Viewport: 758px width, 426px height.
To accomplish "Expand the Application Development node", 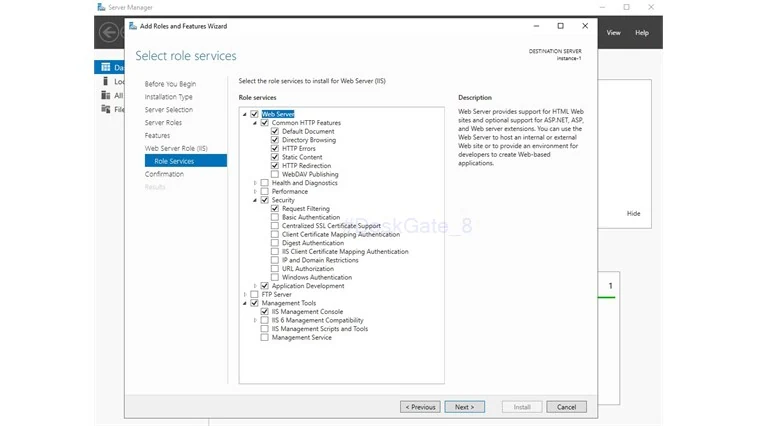I will 255,286.
